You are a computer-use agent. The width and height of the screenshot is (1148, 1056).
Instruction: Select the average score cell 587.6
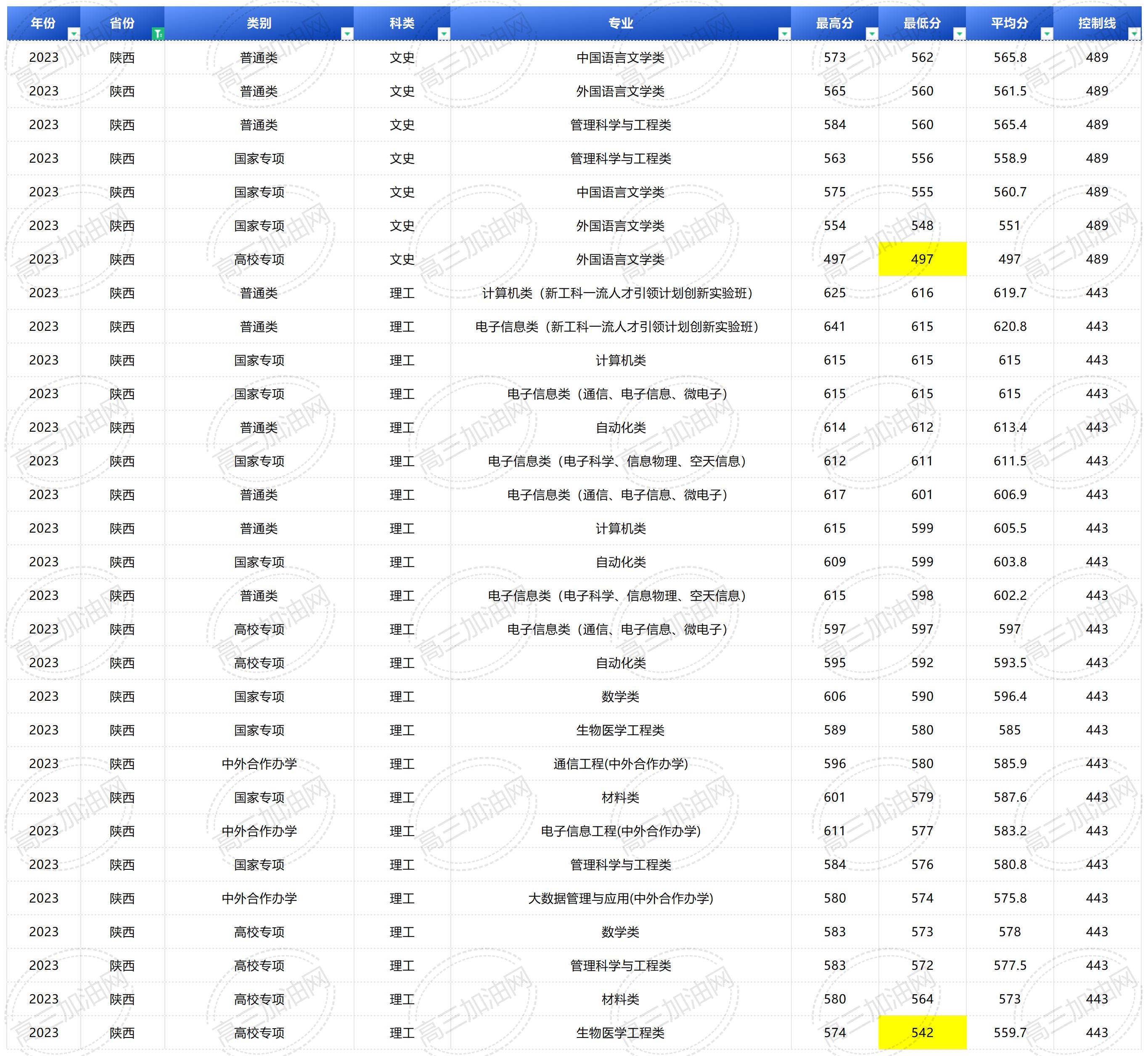[x=1010, y=797]
